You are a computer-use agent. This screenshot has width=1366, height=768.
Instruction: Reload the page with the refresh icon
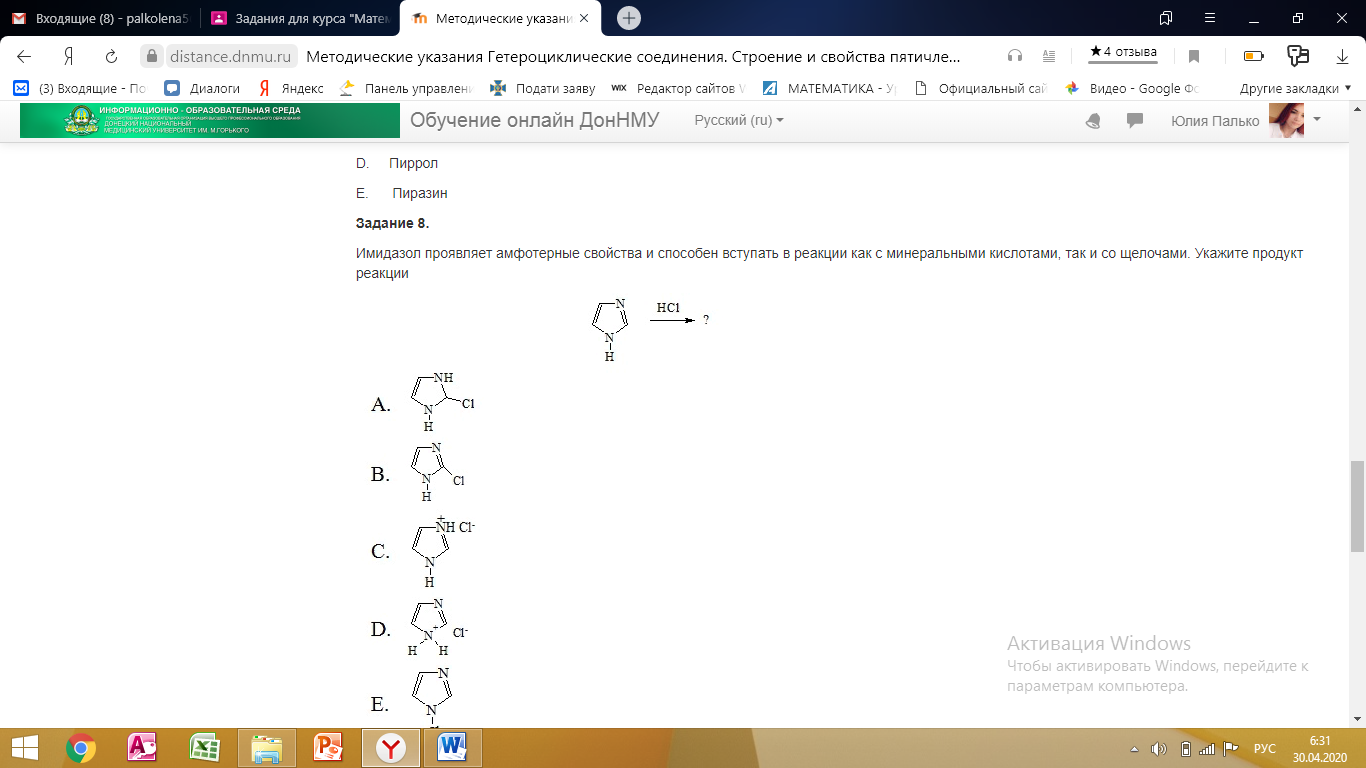[x=112, y=56]
